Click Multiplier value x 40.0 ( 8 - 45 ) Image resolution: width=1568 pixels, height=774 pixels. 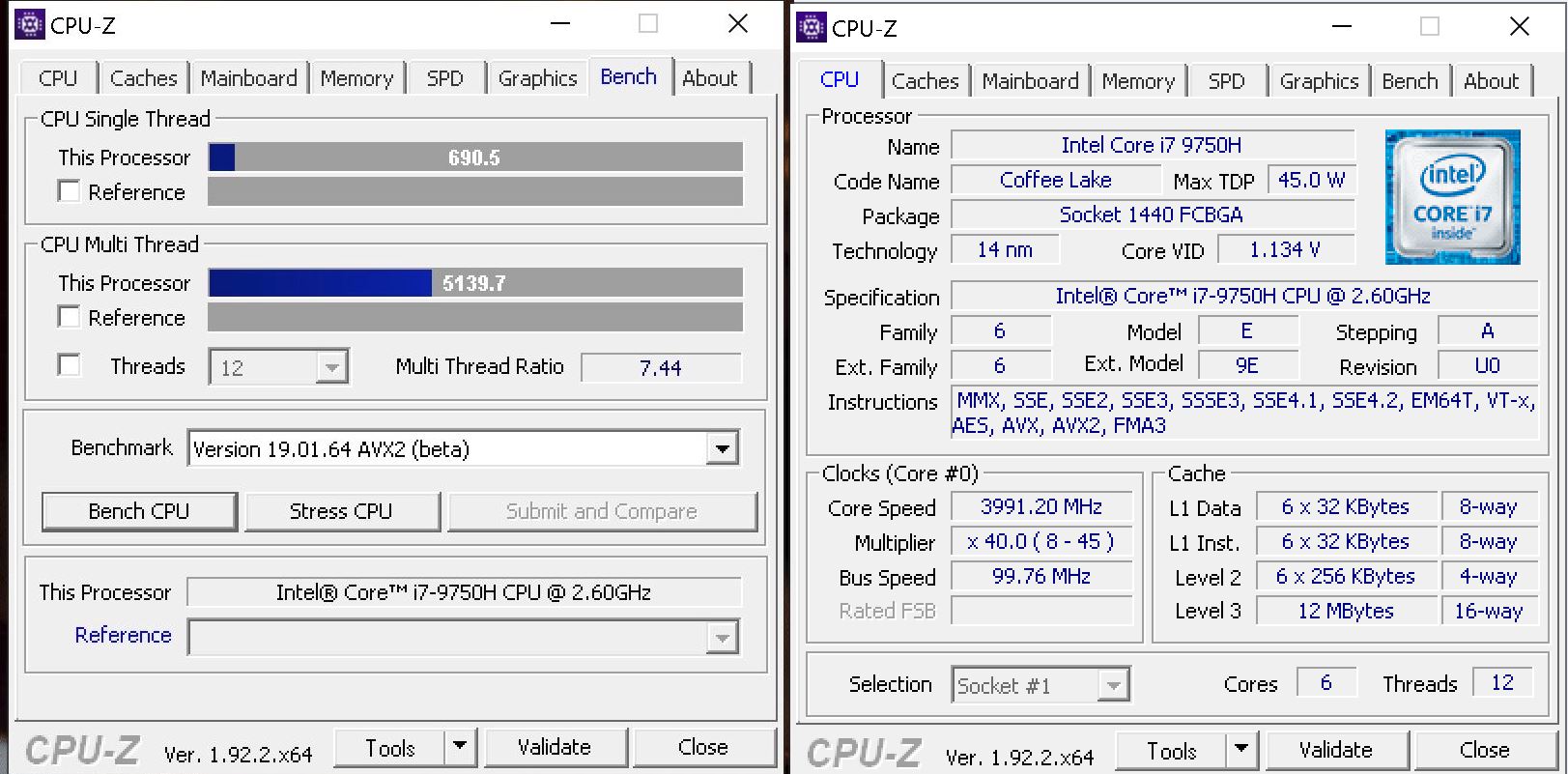click(1041, 541)
